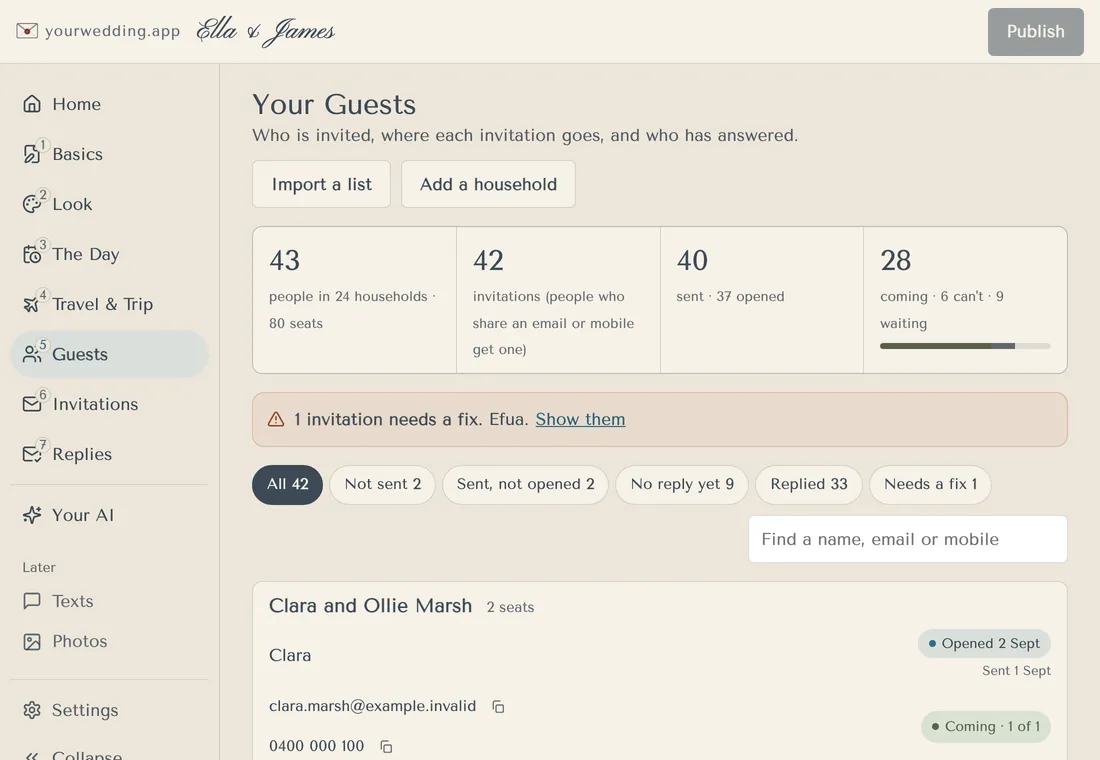Click the Texts speech-bubble icon
This screenshot has width=1100, height=760.
click(32, 601)
